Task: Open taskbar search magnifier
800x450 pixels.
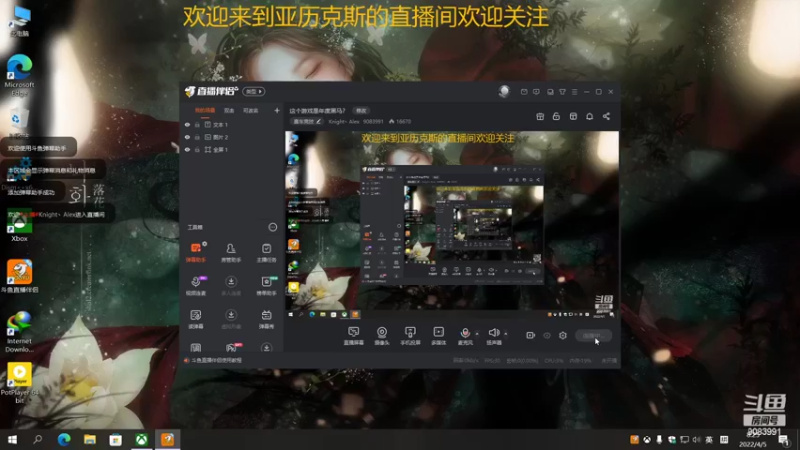Action: pos(38,439)
